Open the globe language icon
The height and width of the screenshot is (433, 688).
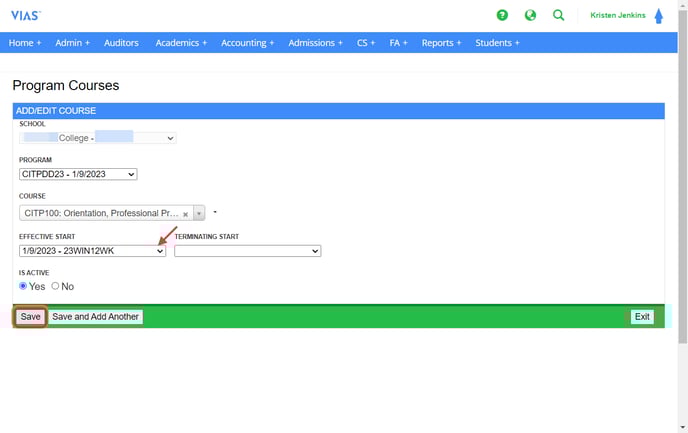(530, 16)
